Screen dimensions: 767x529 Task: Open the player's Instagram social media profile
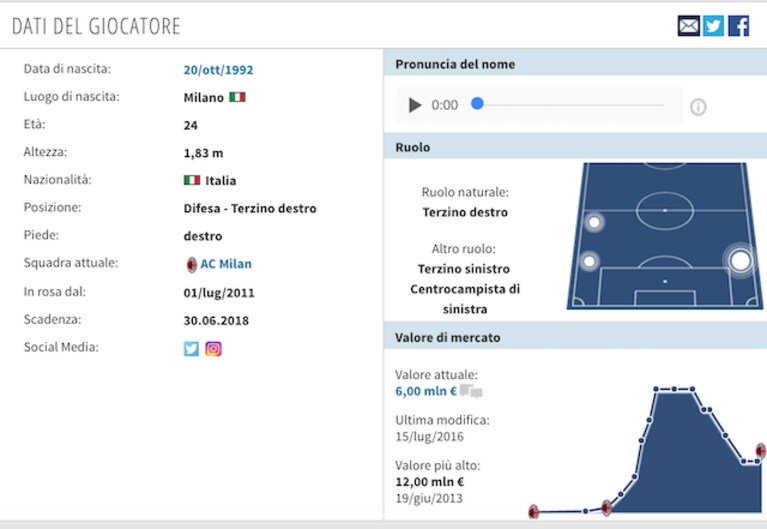click(x=213, y=348)
